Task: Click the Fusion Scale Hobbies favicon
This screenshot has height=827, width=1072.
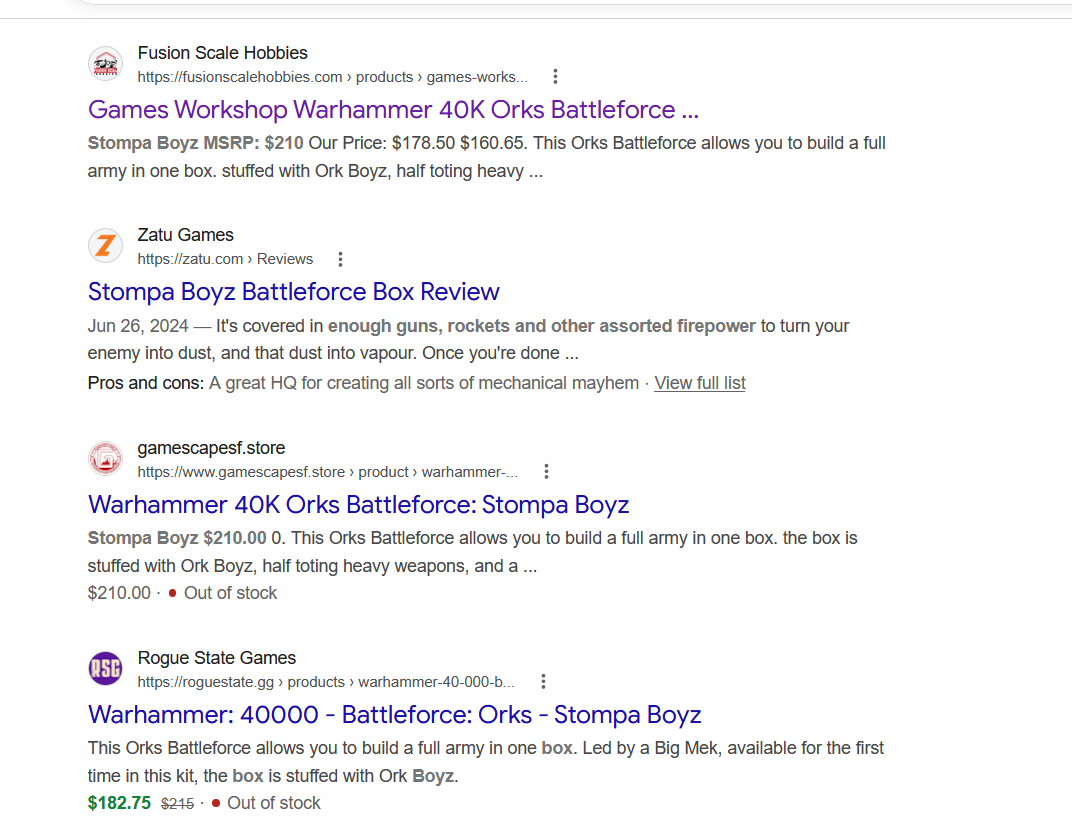Action: tap(105, 64)
